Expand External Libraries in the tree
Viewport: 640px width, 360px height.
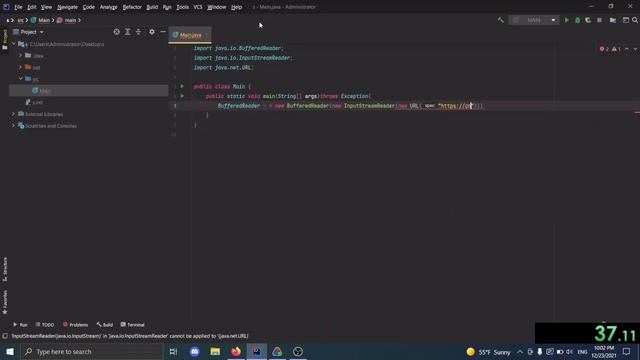pyautogui.click(x=13, y=114)
